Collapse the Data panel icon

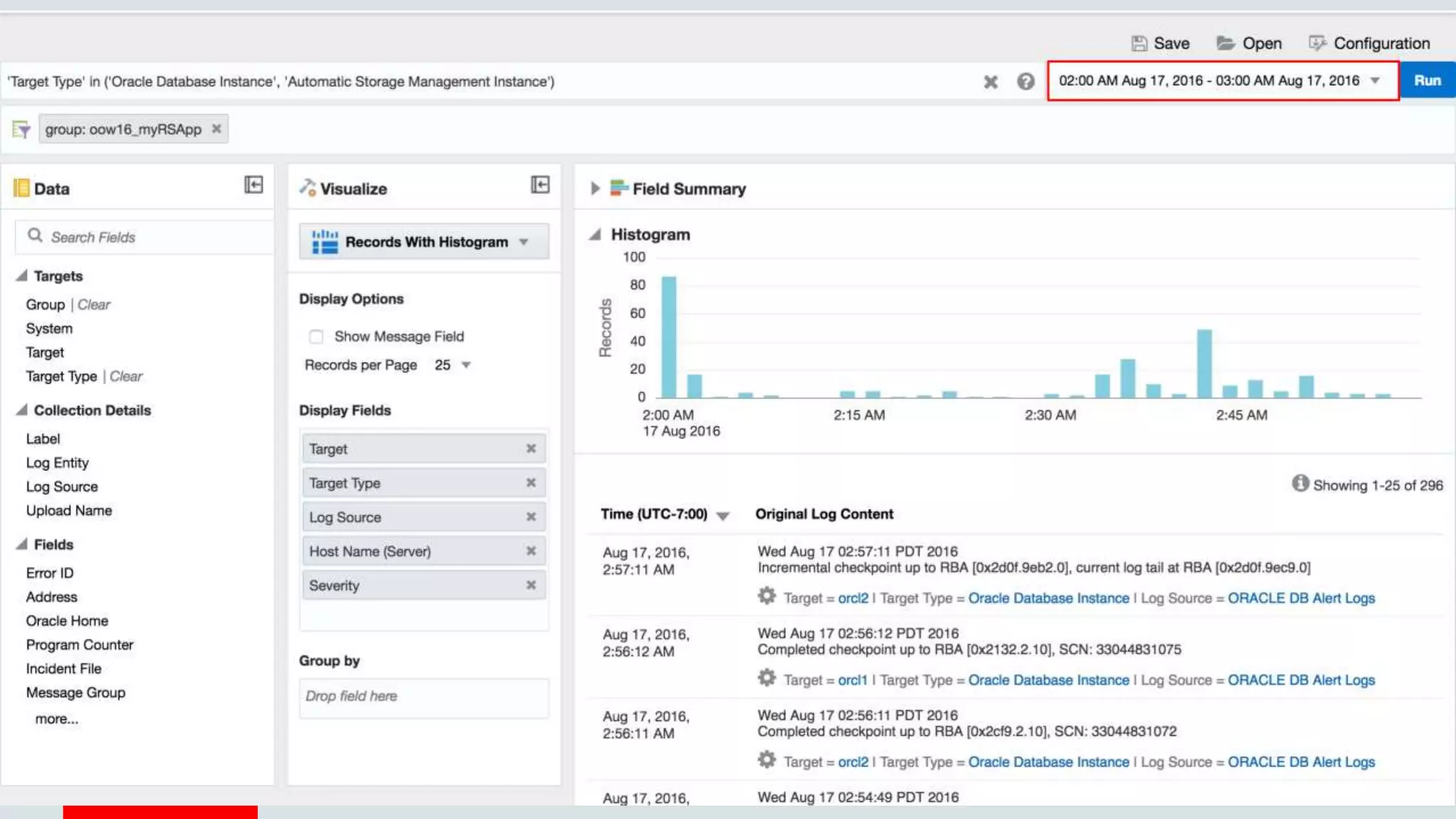[x=254, y=185]
